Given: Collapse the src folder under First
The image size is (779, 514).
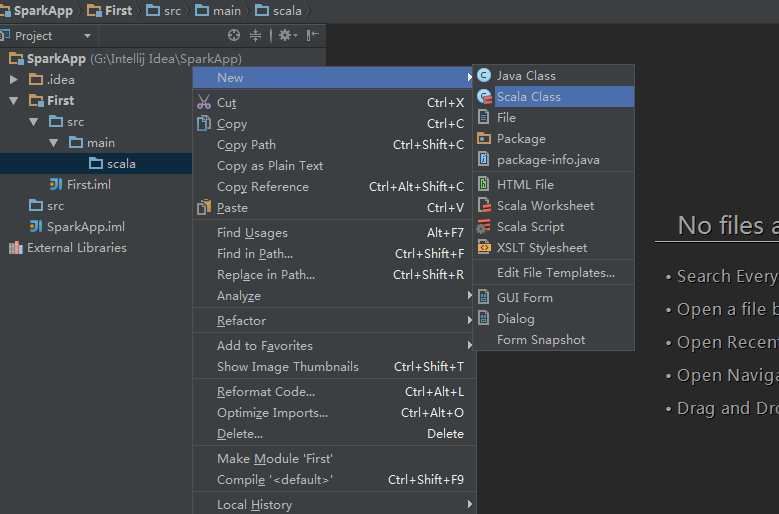Looking at the screenshot, I should click(x=34, y=122).
